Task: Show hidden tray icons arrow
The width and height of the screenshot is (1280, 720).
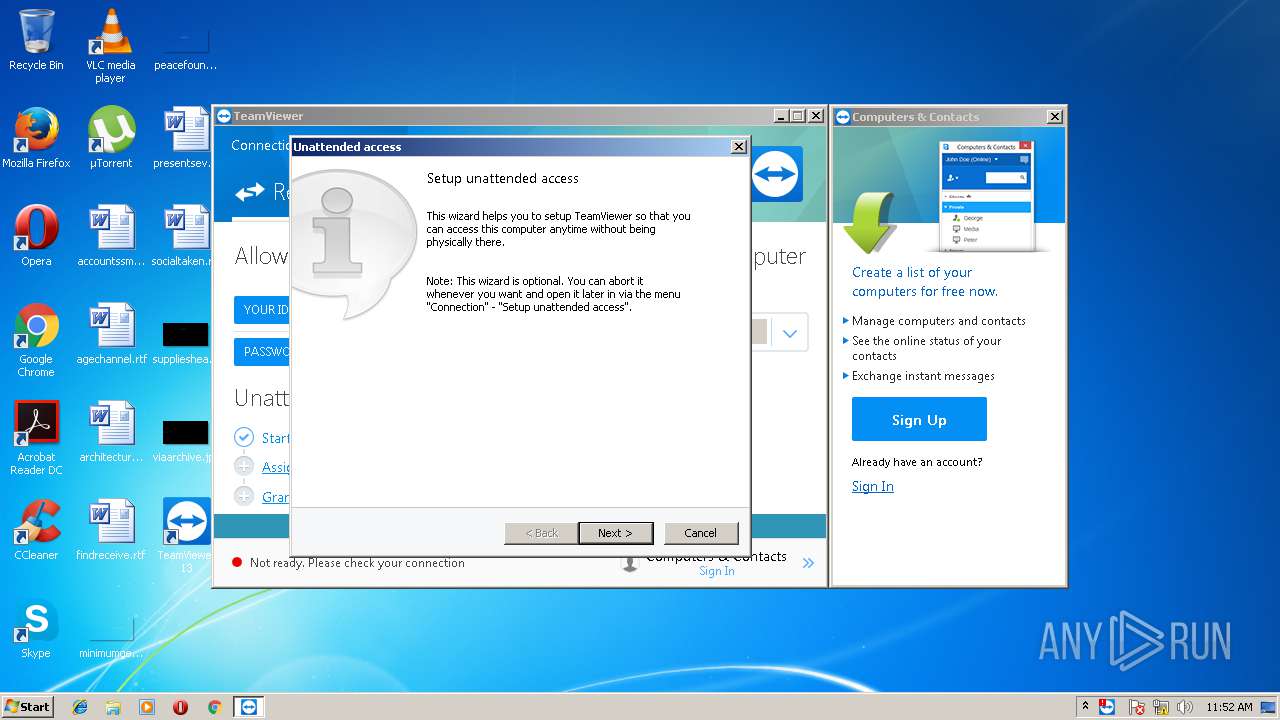Action: 1085,706
